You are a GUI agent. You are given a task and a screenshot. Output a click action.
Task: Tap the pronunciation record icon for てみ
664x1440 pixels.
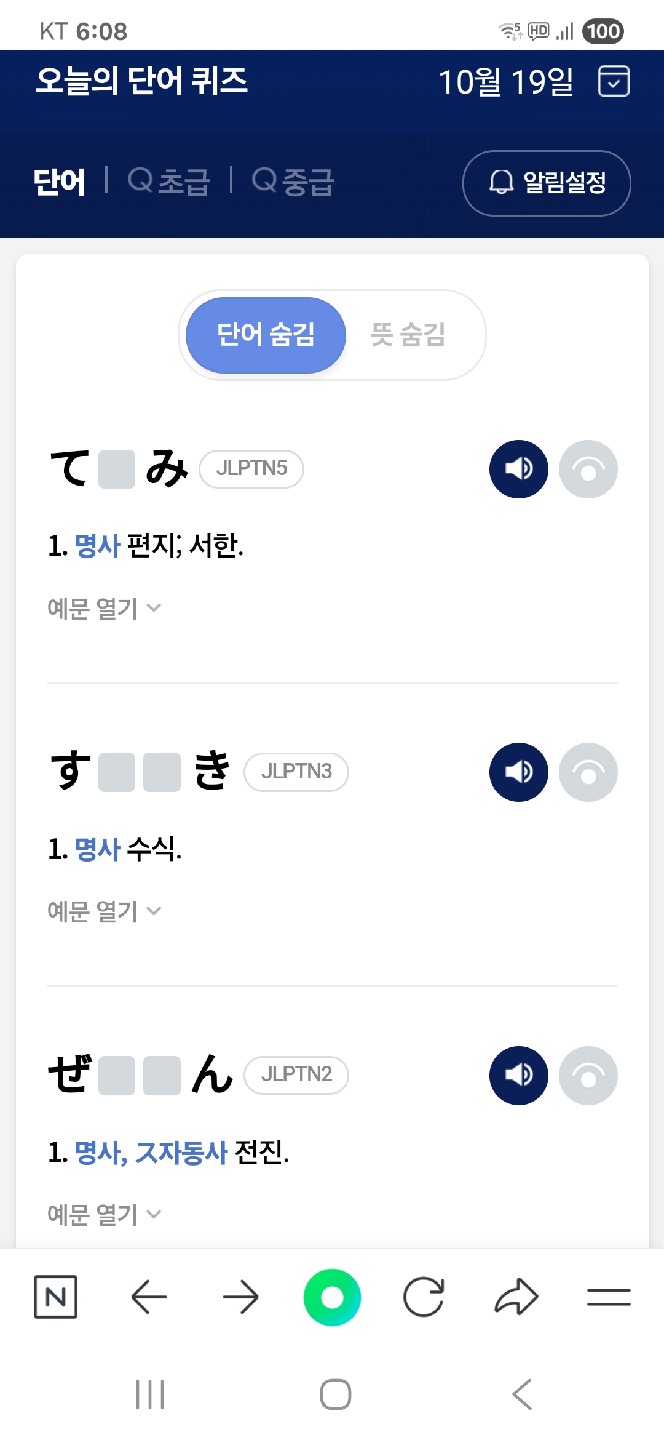pyautogui.click(x=588, y=468)
